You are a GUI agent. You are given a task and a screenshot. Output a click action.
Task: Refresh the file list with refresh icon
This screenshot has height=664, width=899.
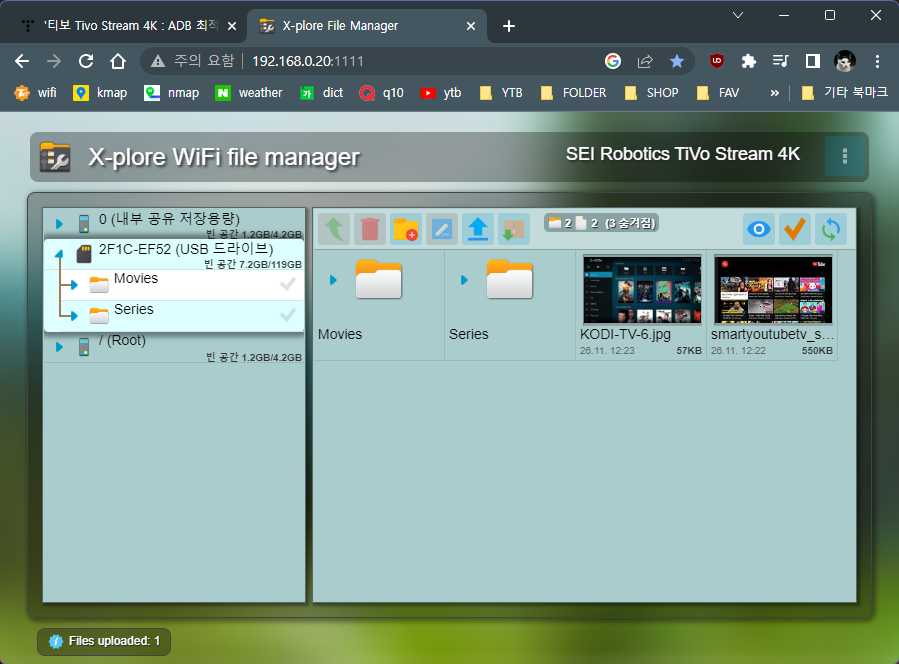pos(831,229)
